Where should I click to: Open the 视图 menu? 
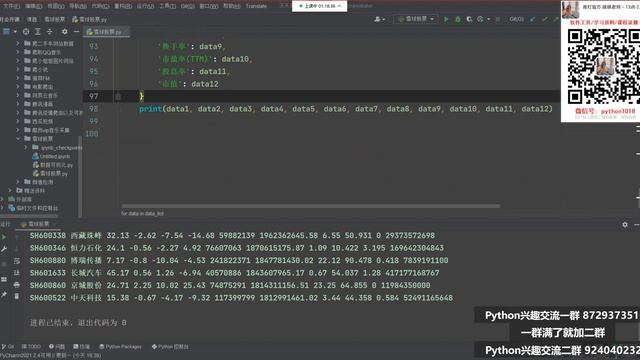[x=56, y=6]
